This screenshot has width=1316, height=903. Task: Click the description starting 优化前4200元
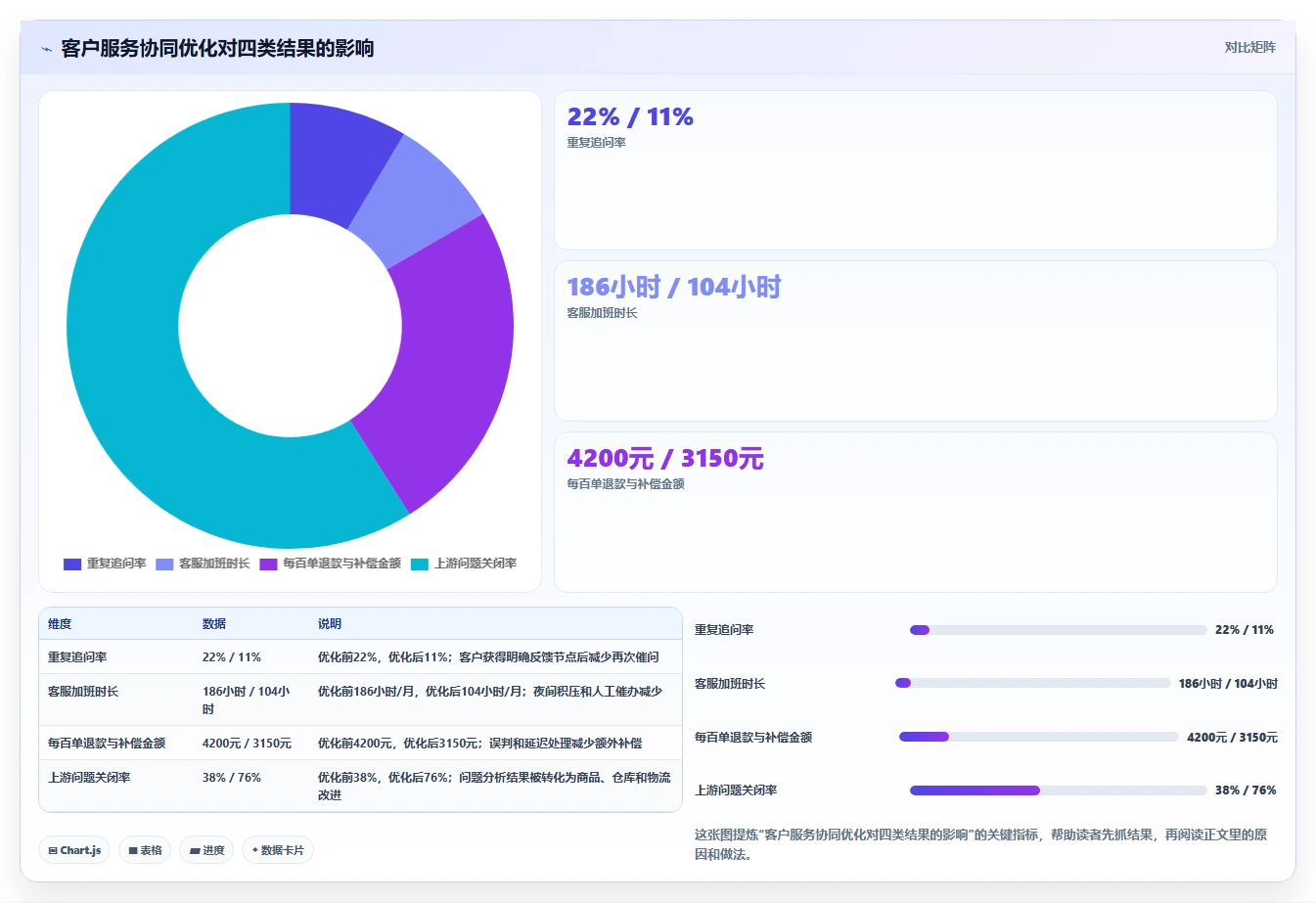pyautogui.click(x=479, y=744)
